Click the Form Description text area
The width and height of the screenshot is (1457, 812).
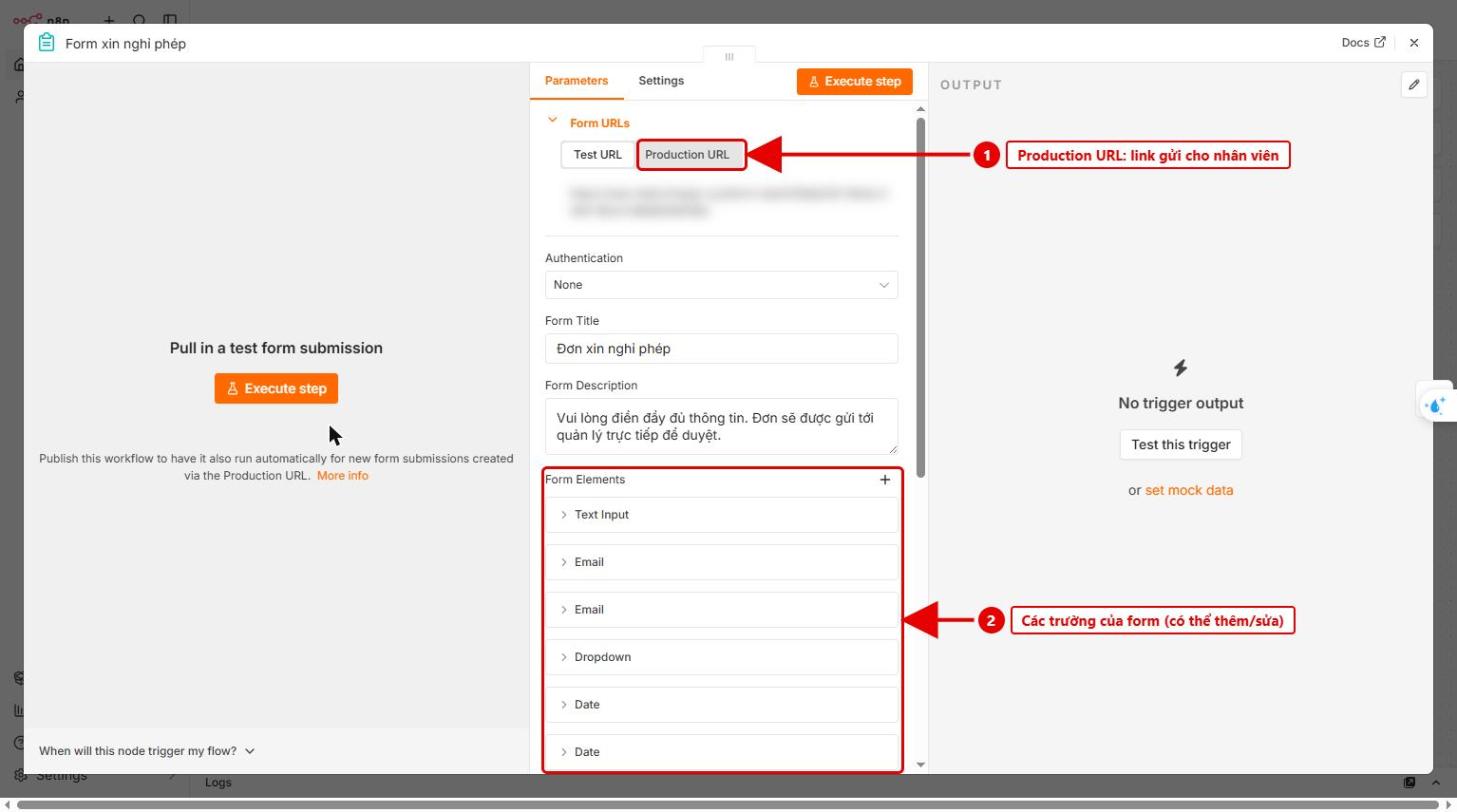coord(721,426)
